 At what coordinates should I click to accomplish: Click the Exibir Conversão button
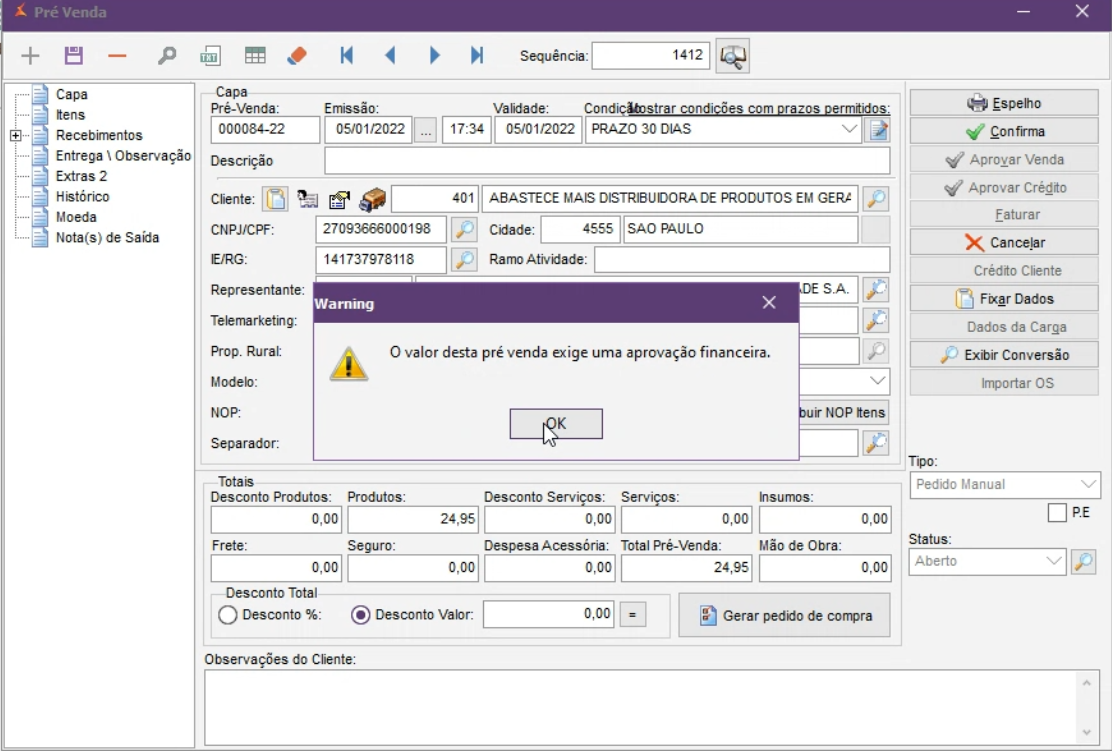(1004, 355)
